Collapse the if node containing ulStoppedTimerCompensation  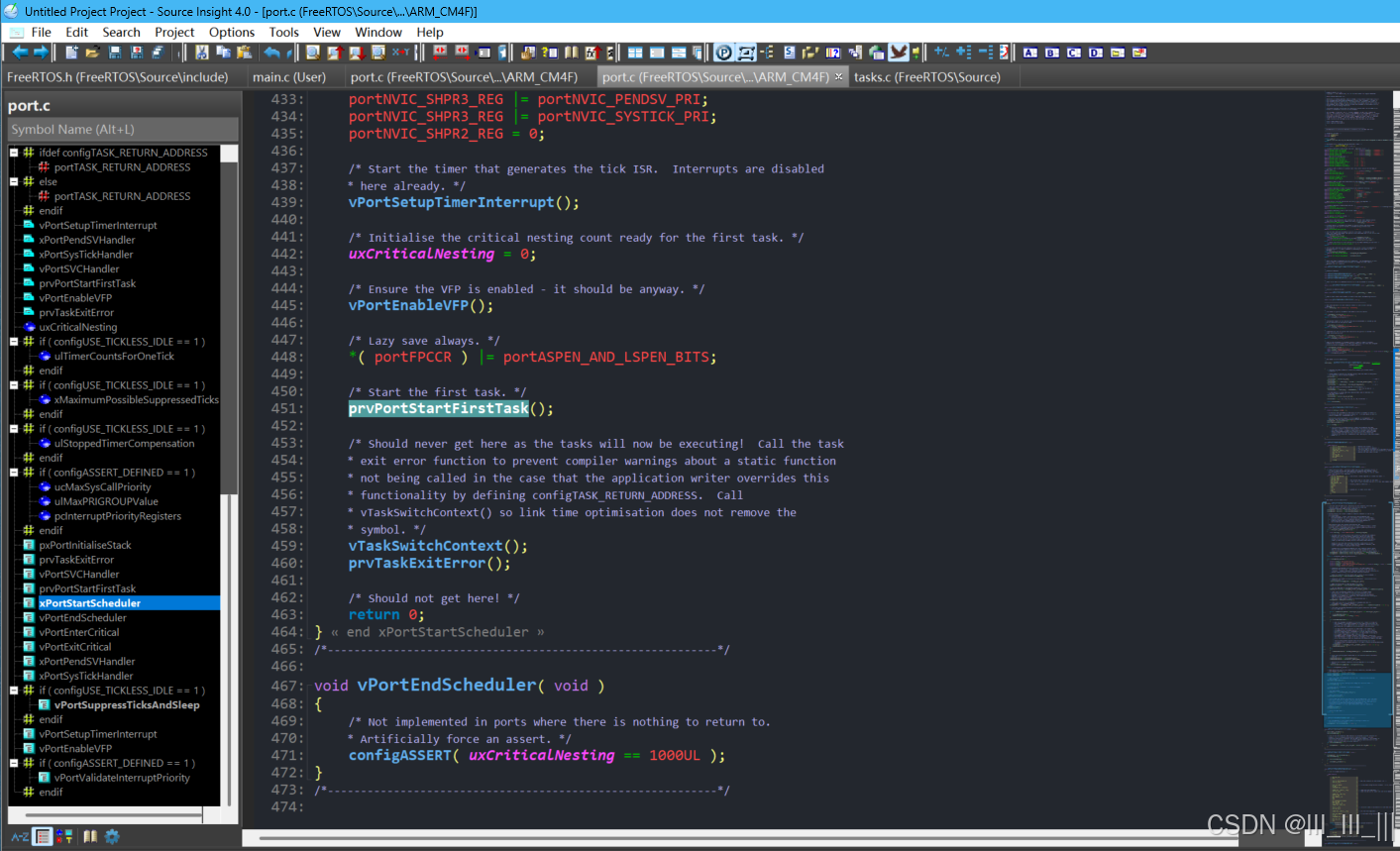[14, 429]
